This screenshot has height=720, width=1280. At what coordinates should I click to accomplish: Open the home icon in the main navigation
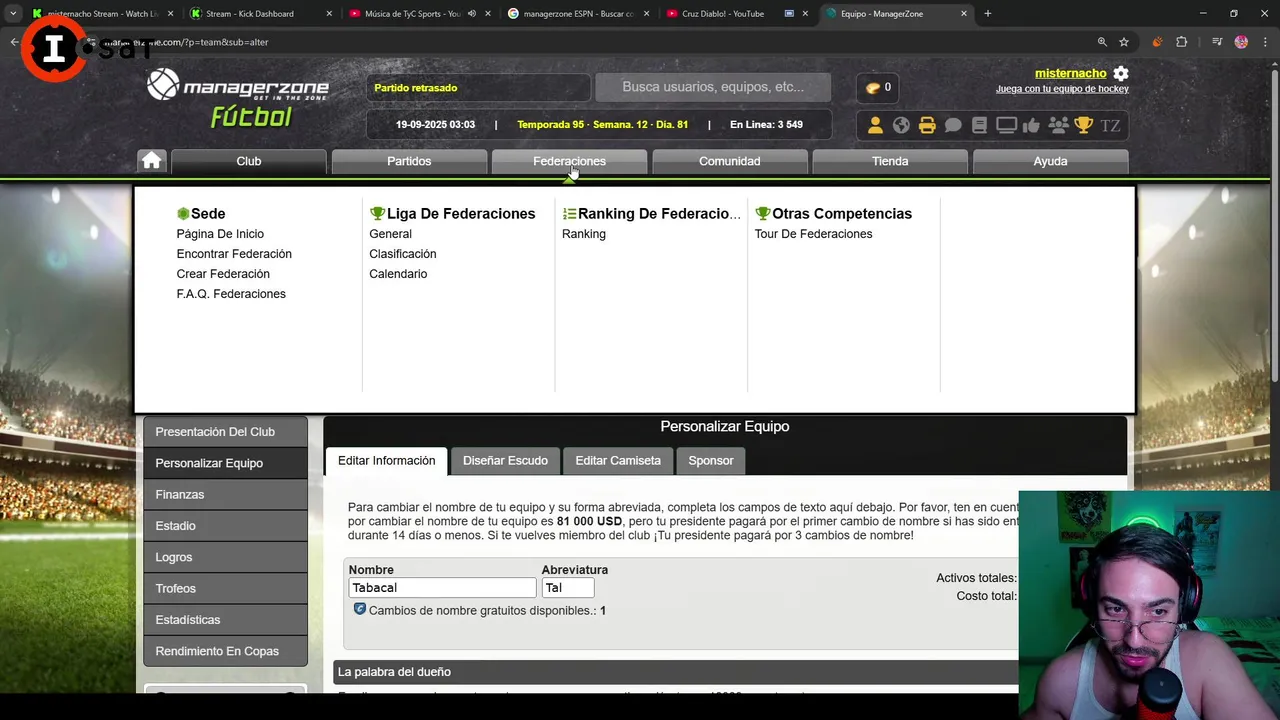[152, 161]
